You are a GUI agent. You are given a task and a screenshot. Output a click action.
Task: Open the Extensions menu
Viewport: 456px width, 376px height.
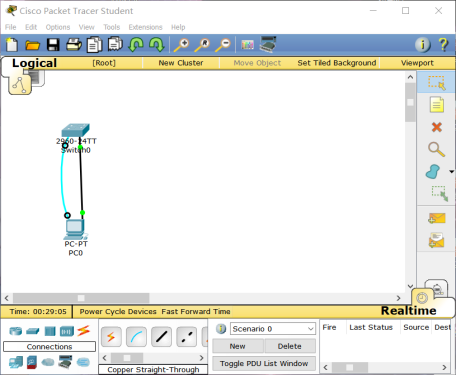[145, 27]
